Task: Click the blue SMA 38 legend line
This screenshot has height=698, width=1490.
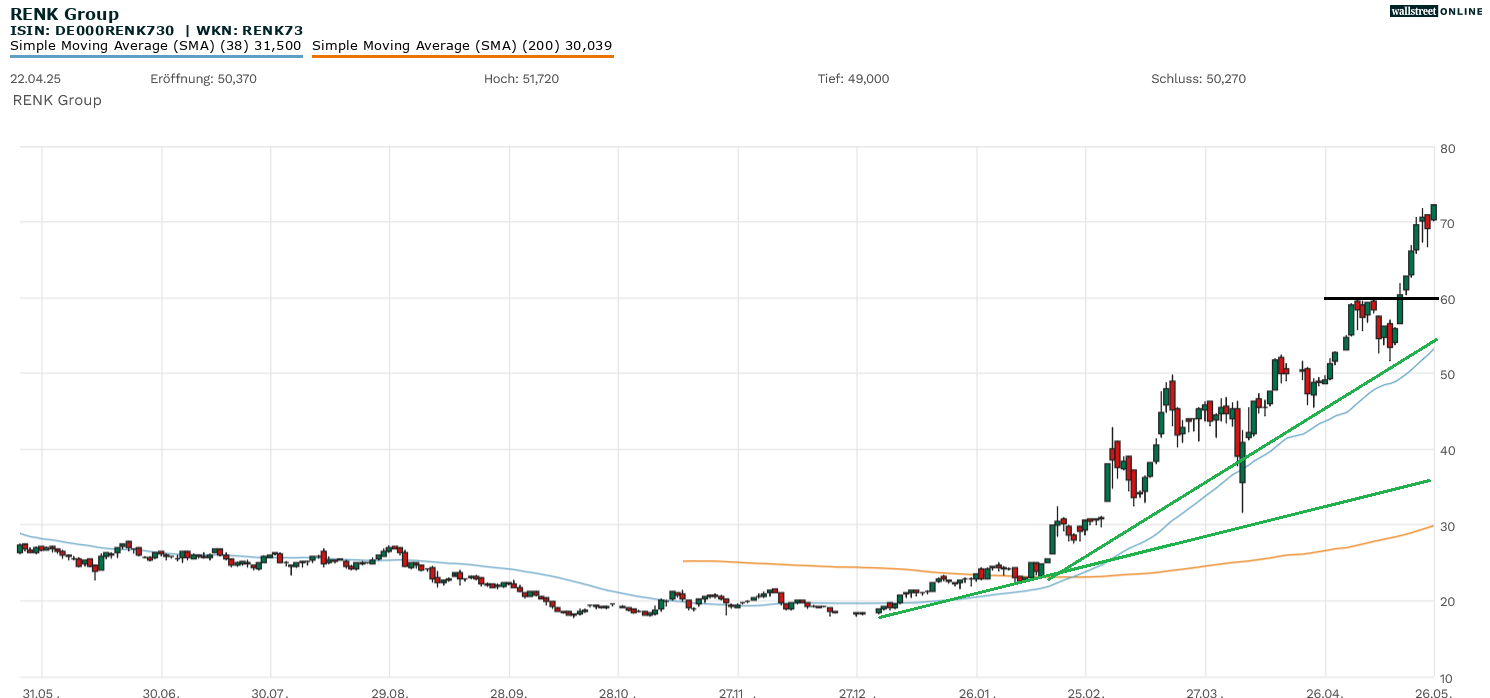Action: [156, 56]
